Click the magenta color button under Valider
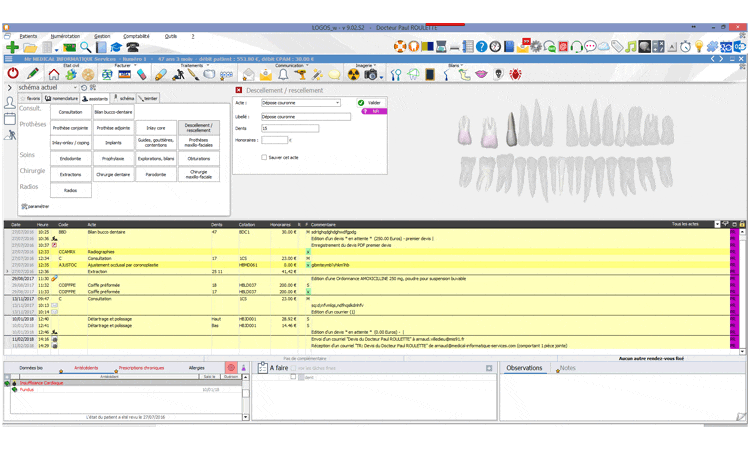Screen dimensions: 750x450 [371, 112]
